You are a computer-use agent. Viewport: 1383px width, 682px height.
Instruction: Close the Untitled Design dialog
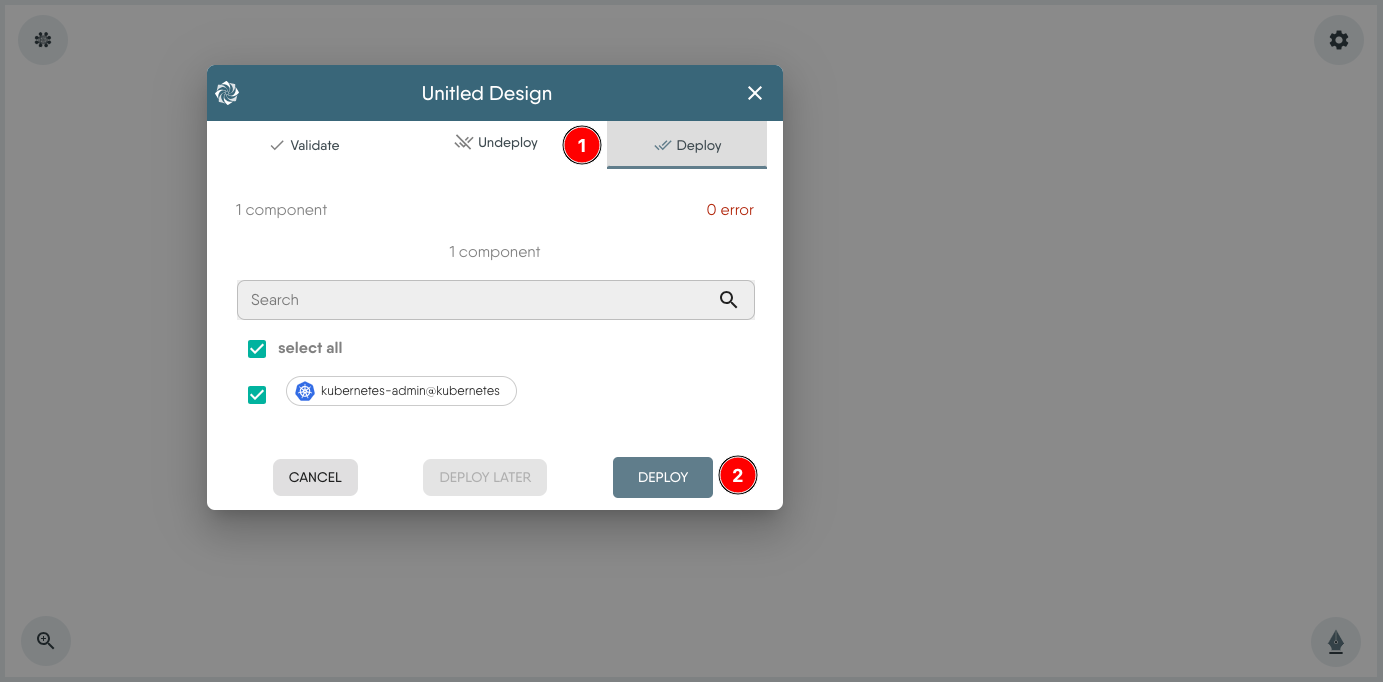(x=755, y=93)
